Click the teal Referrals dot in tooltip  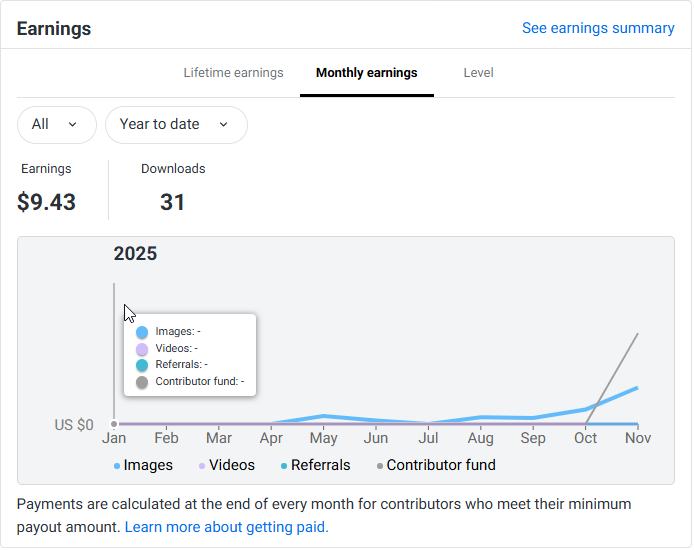click(x=142, y=366)
